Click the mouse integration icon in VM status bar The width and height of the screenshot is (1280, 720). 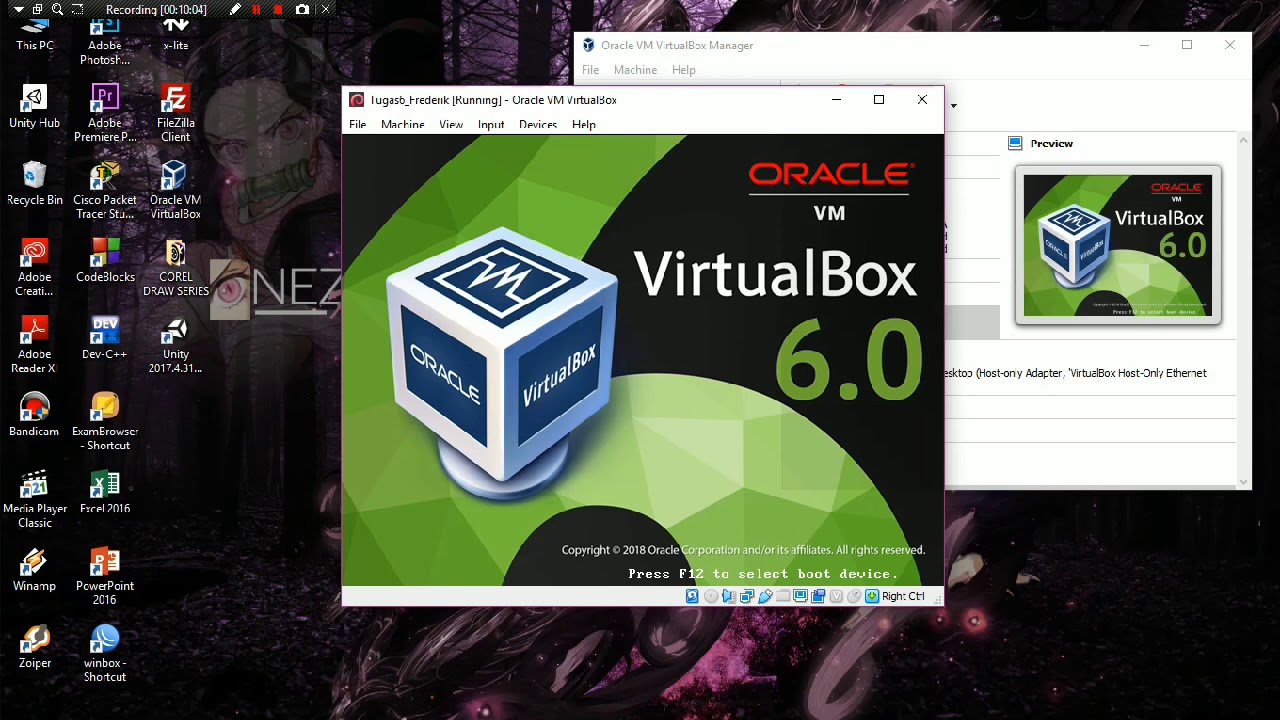(x=854, y=596)
